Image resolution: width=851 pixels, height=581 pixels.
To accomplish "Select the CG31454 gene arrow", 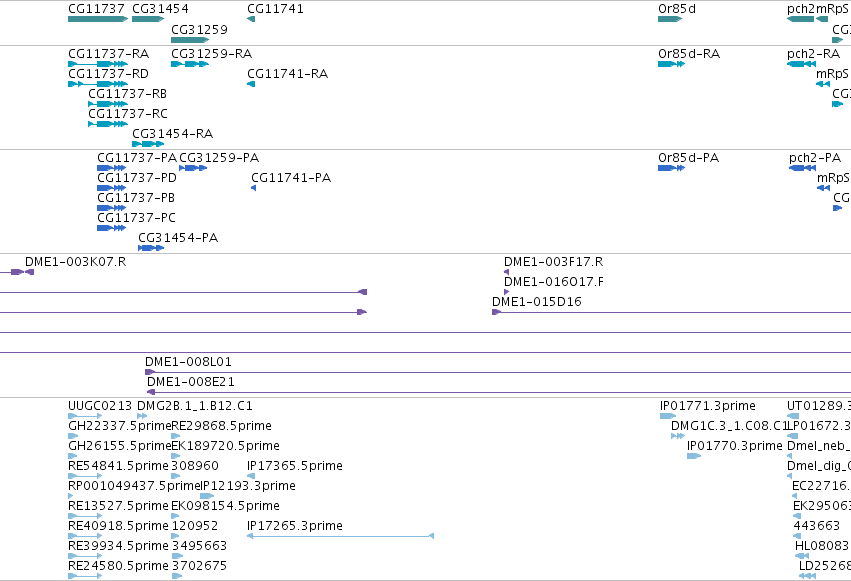I will coord(148,19).
